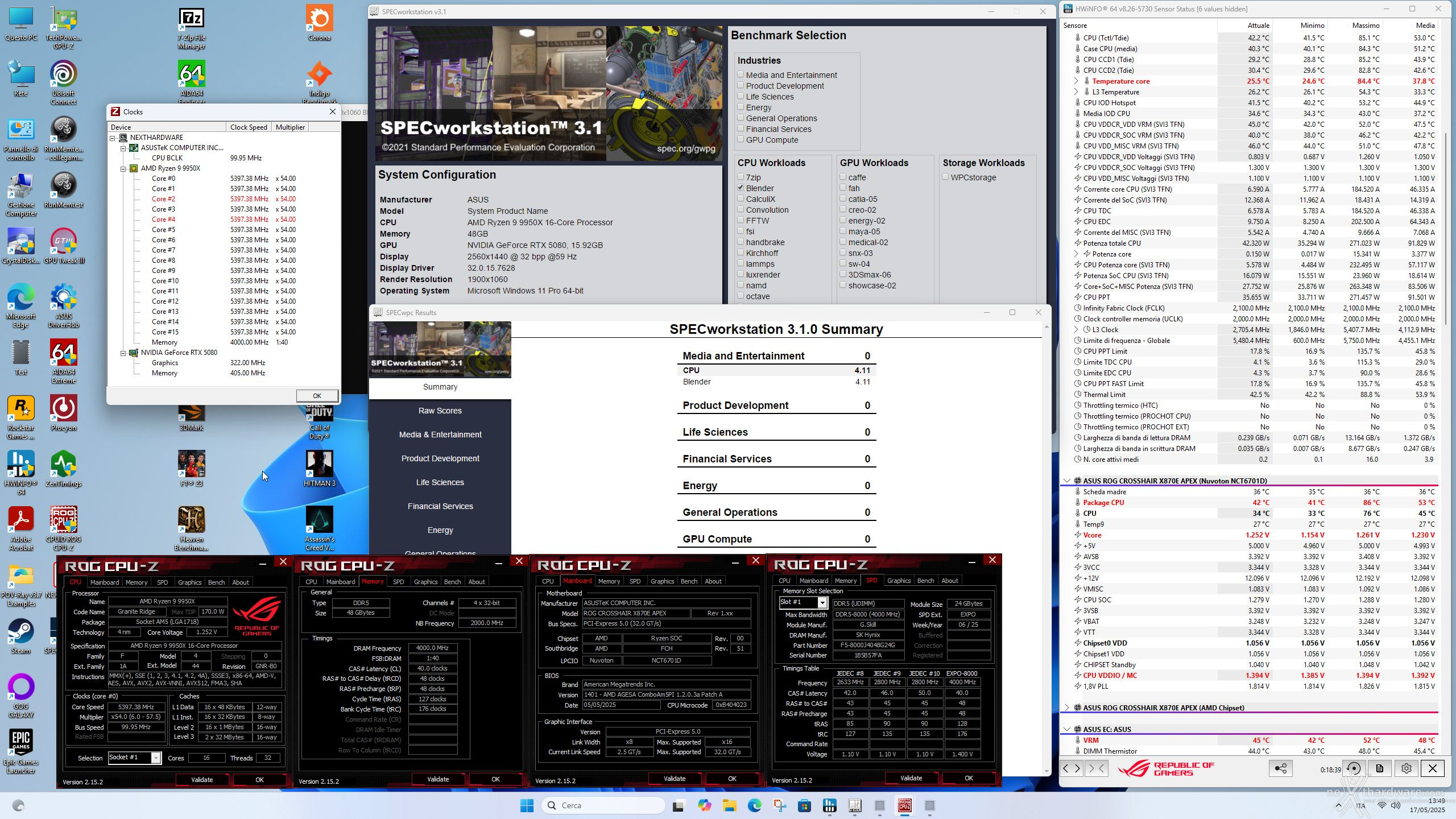Open Steam desktop shortcut
The height and width of the screenshot is (819, 1456).
[21, 636]
